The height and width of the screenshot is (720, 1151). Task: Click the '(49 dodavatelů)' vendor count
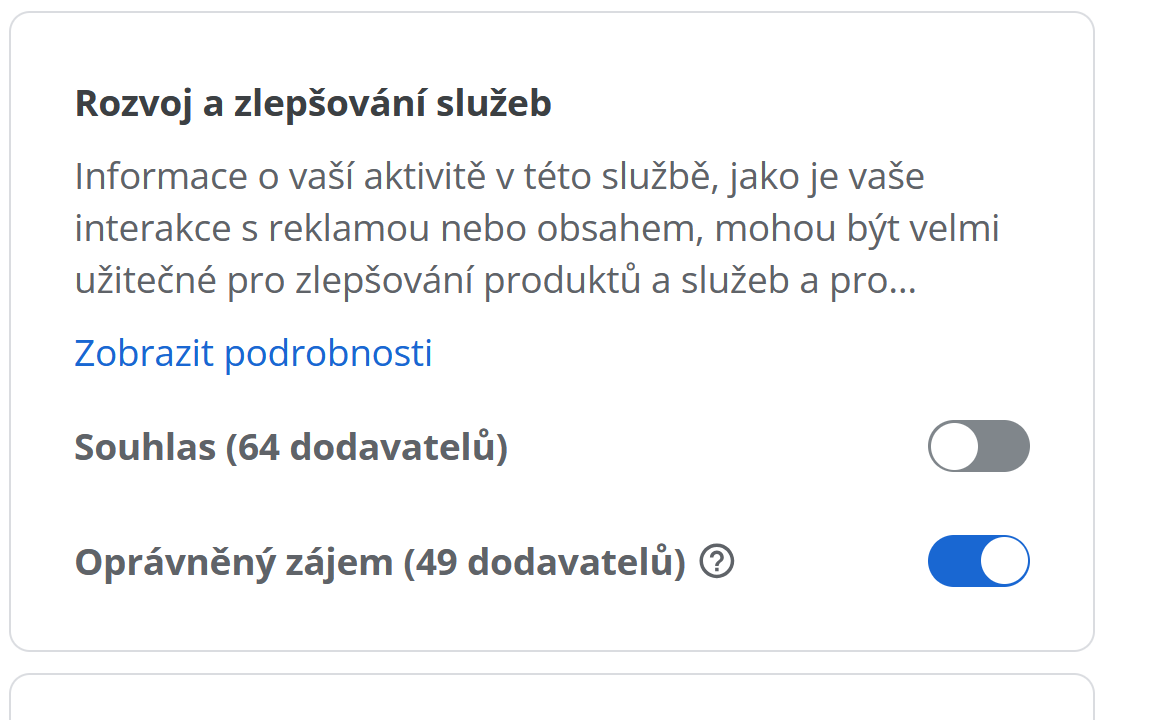pos(545,563)
